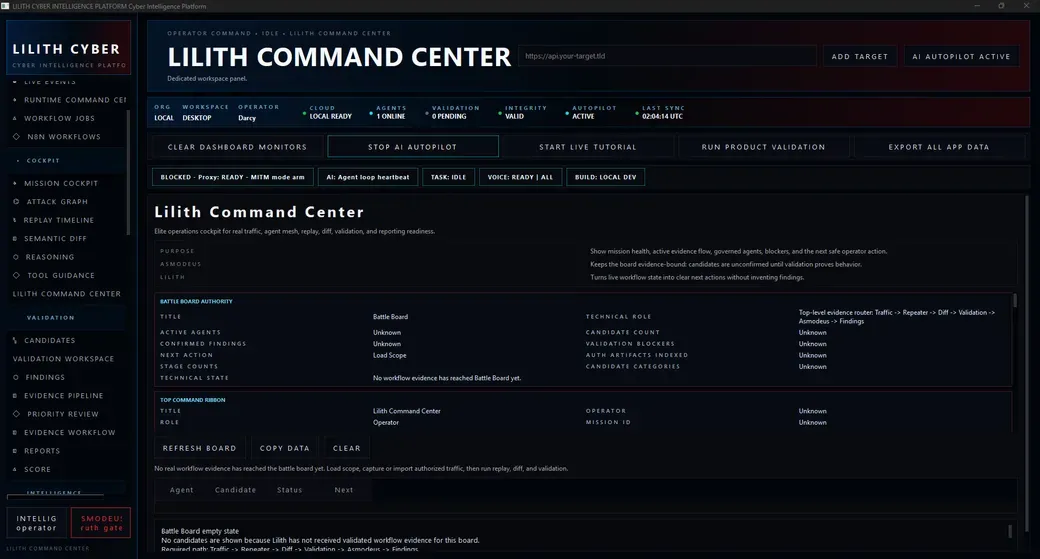1040x559 pixels.
Task: Click the triangle icon beside Score
Action: tap(15, 469)
